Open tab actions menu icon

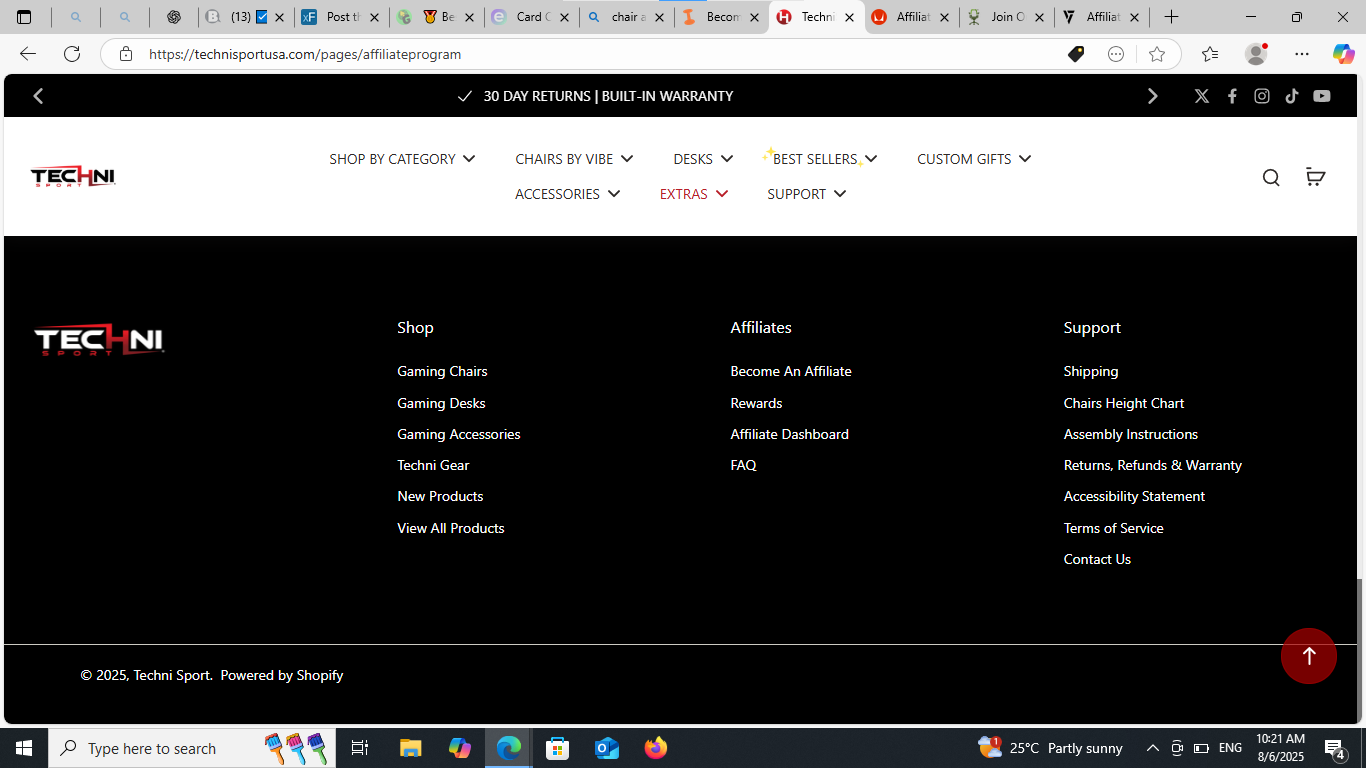24,17
